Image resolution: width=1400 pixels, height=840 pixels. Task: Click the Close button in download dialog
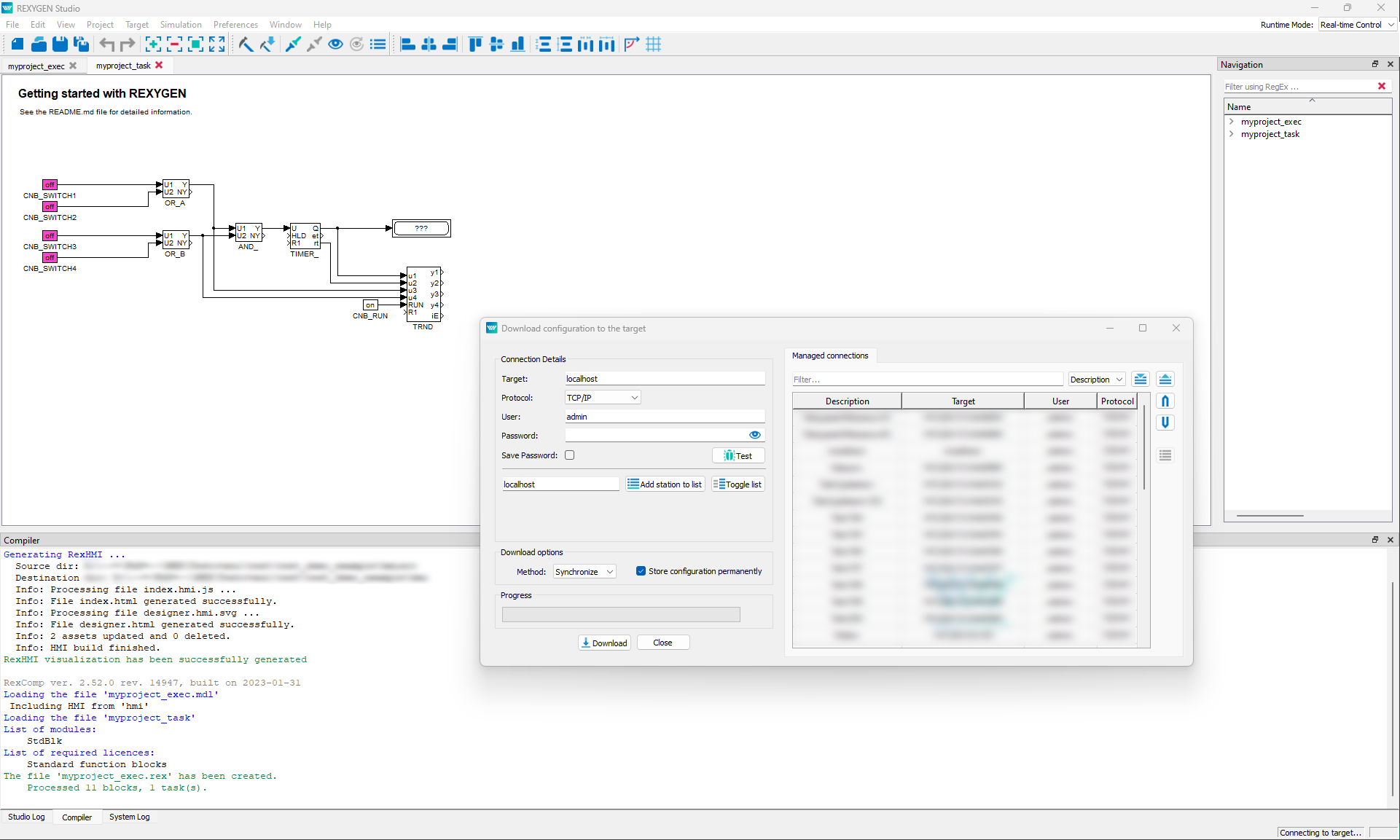coord(662,643)
